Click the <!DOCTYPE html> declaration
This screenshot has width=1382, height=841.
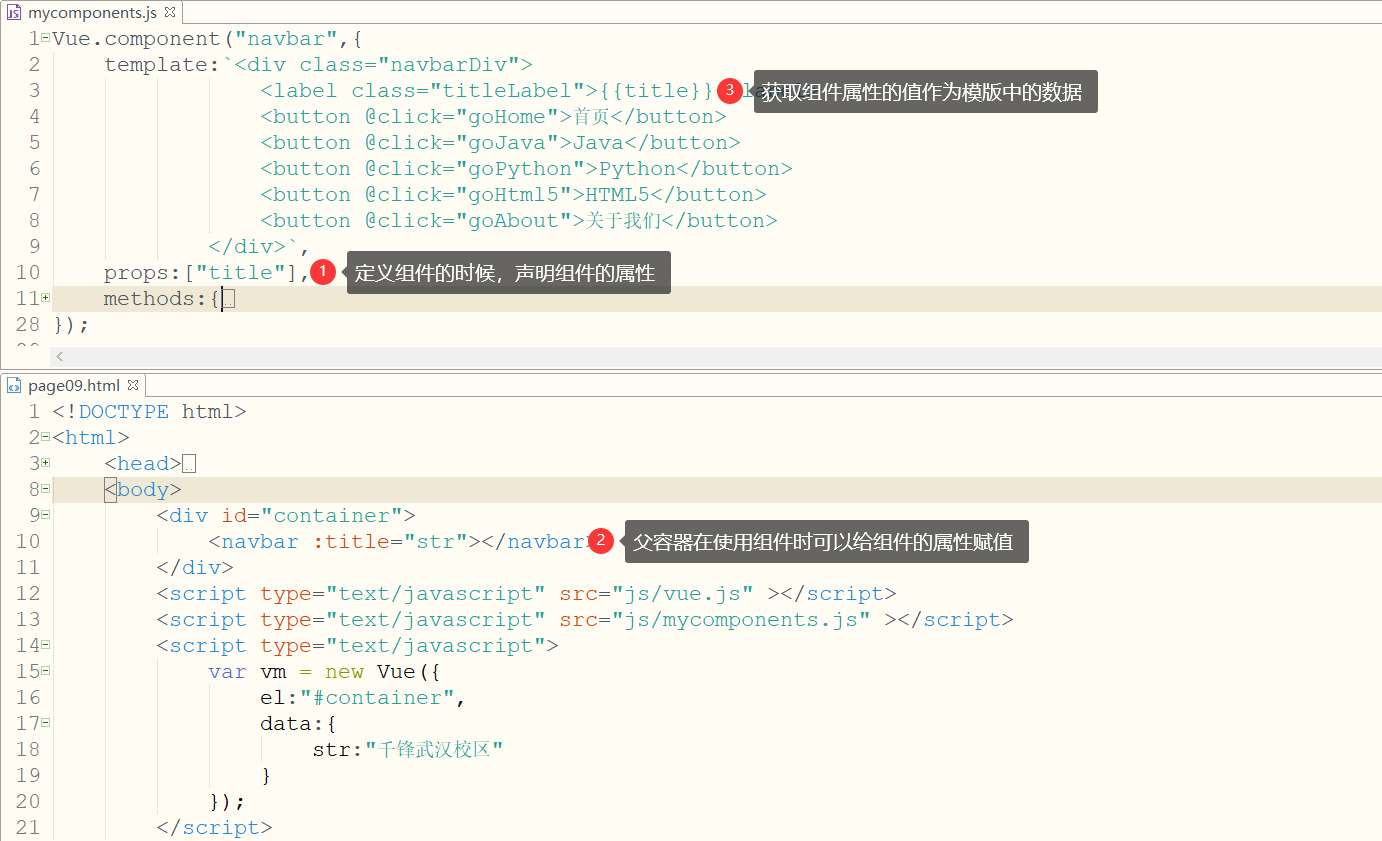click(x=149, y=411)
